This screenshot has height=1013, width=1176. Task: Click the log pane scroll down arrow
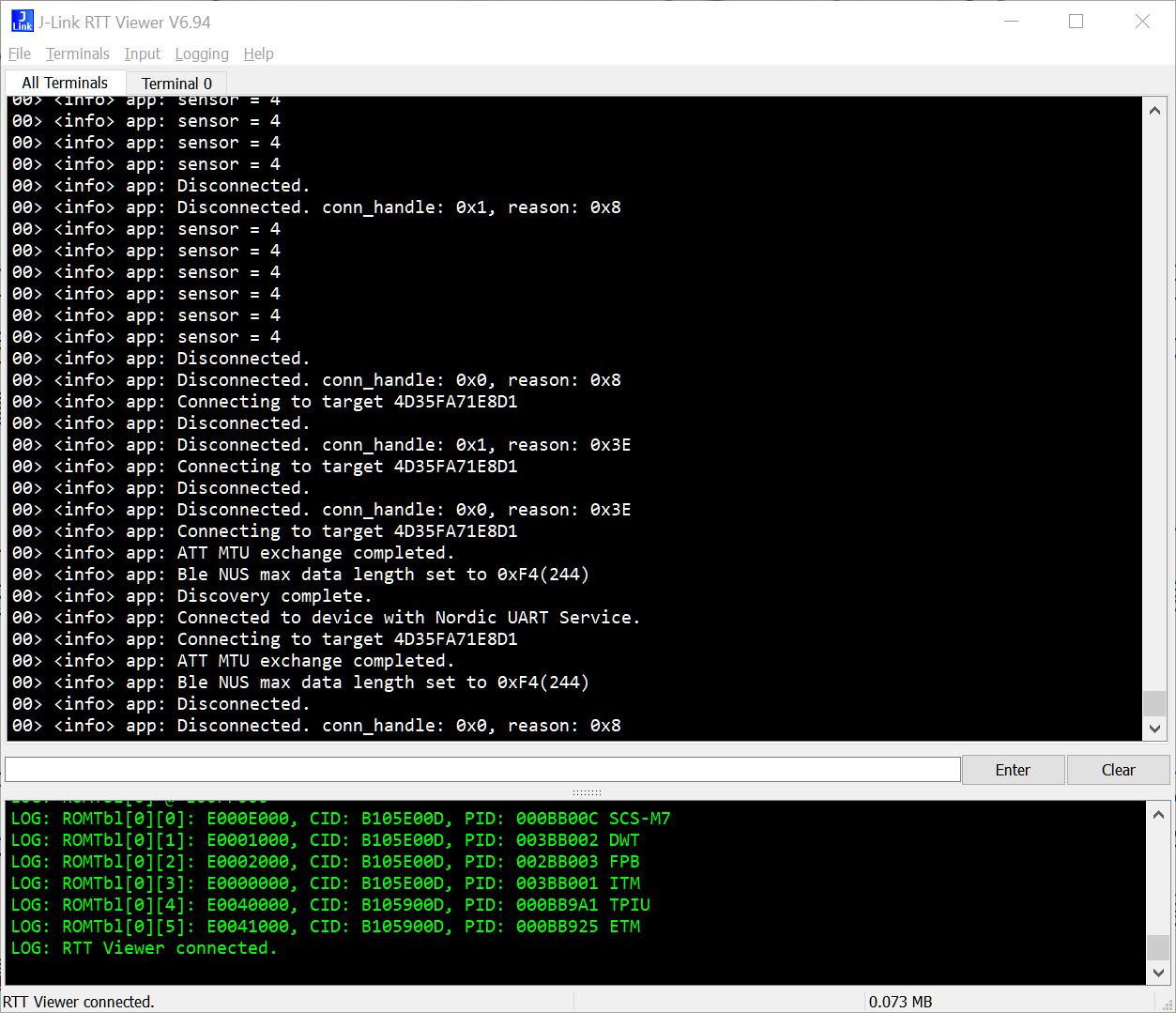click(1158, 973)
